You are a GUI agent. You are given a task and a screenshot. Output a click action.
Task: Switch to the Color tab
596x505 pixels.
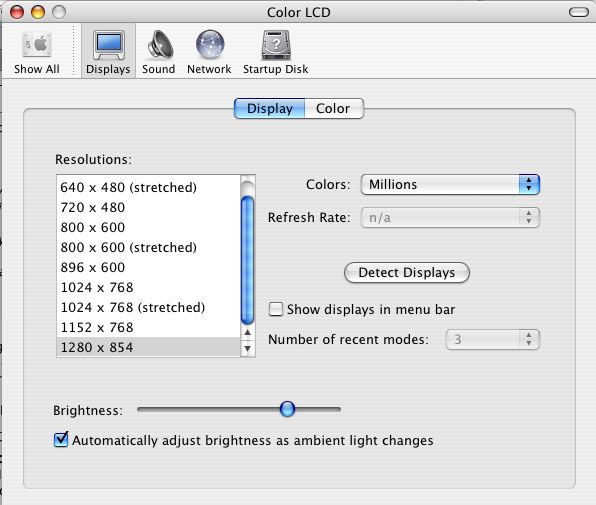click(334, 109)
